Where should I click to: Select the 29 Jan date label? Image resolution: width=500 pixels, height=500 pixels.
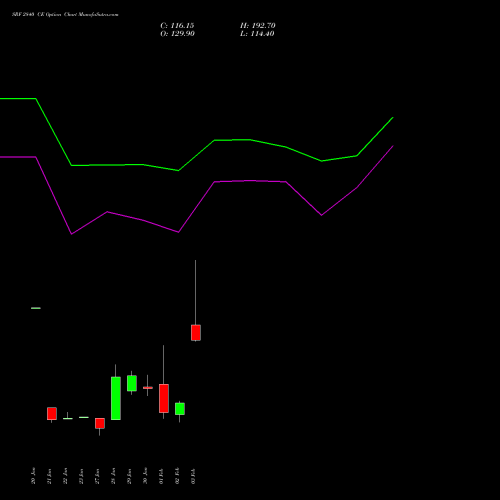pos(129,476)
